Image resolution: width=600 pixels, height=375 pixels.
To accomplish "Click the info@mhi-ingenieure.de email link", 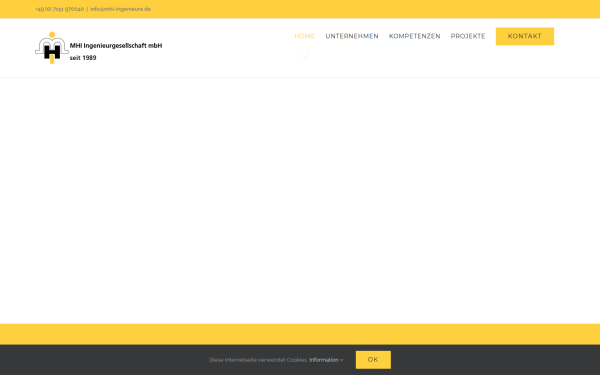I will pos(121,9).
